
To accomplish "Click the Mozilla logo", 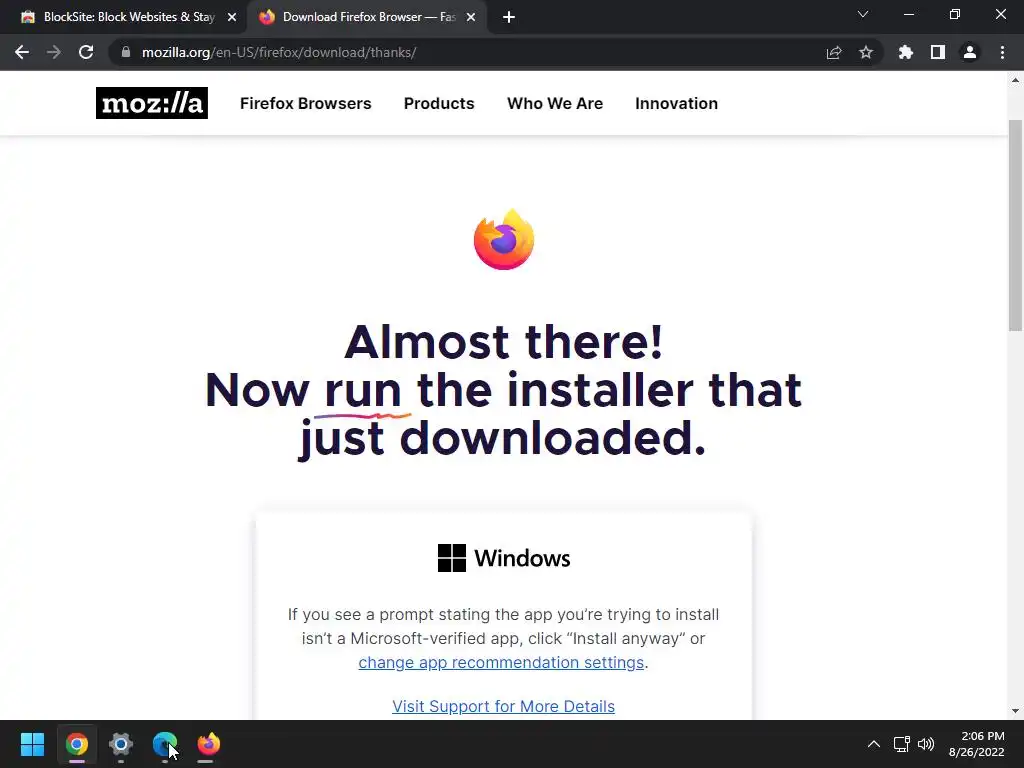I will pos(152,103).
